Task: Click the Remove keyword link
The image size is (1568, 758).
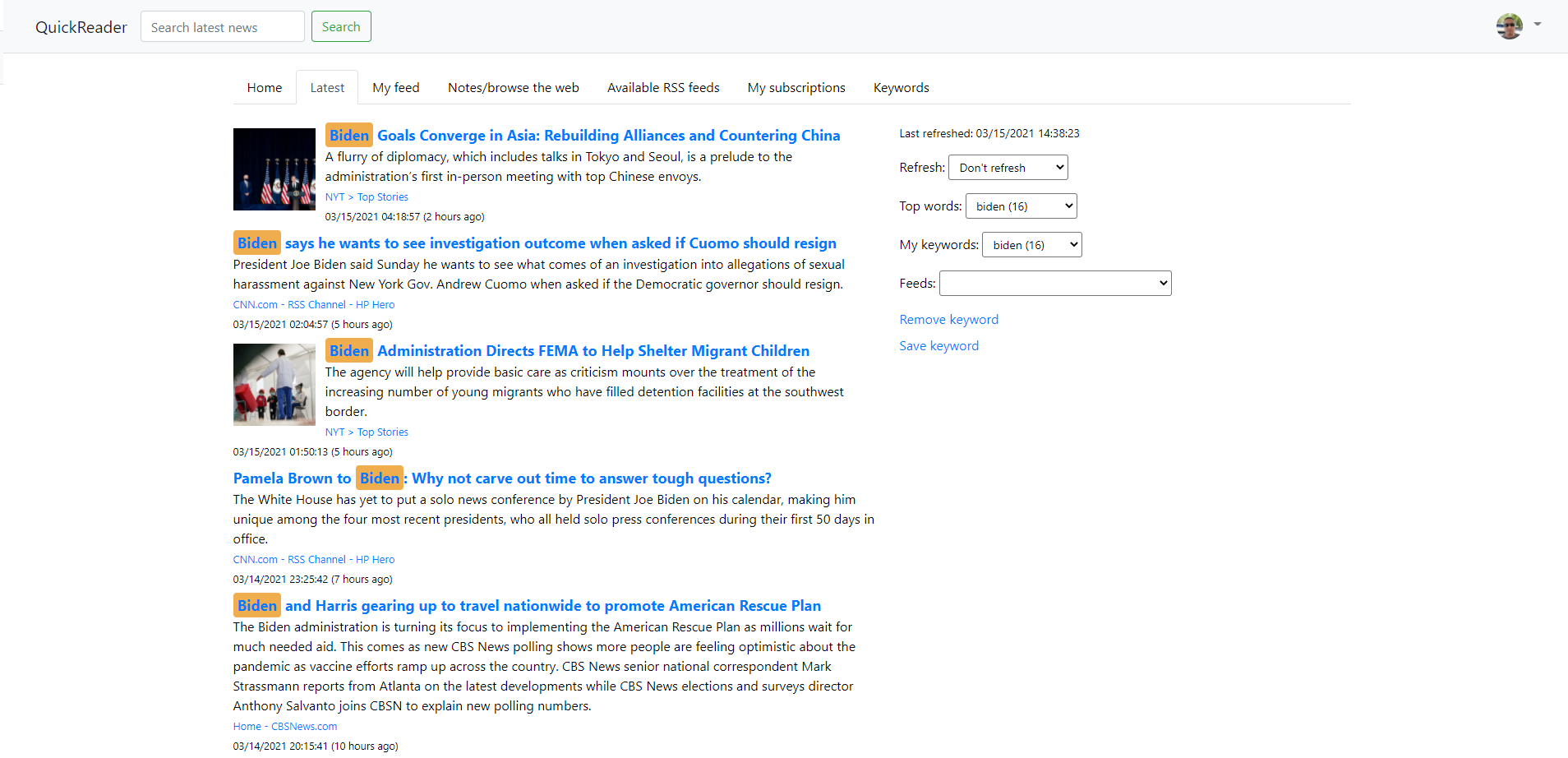Action: (949, 320)
